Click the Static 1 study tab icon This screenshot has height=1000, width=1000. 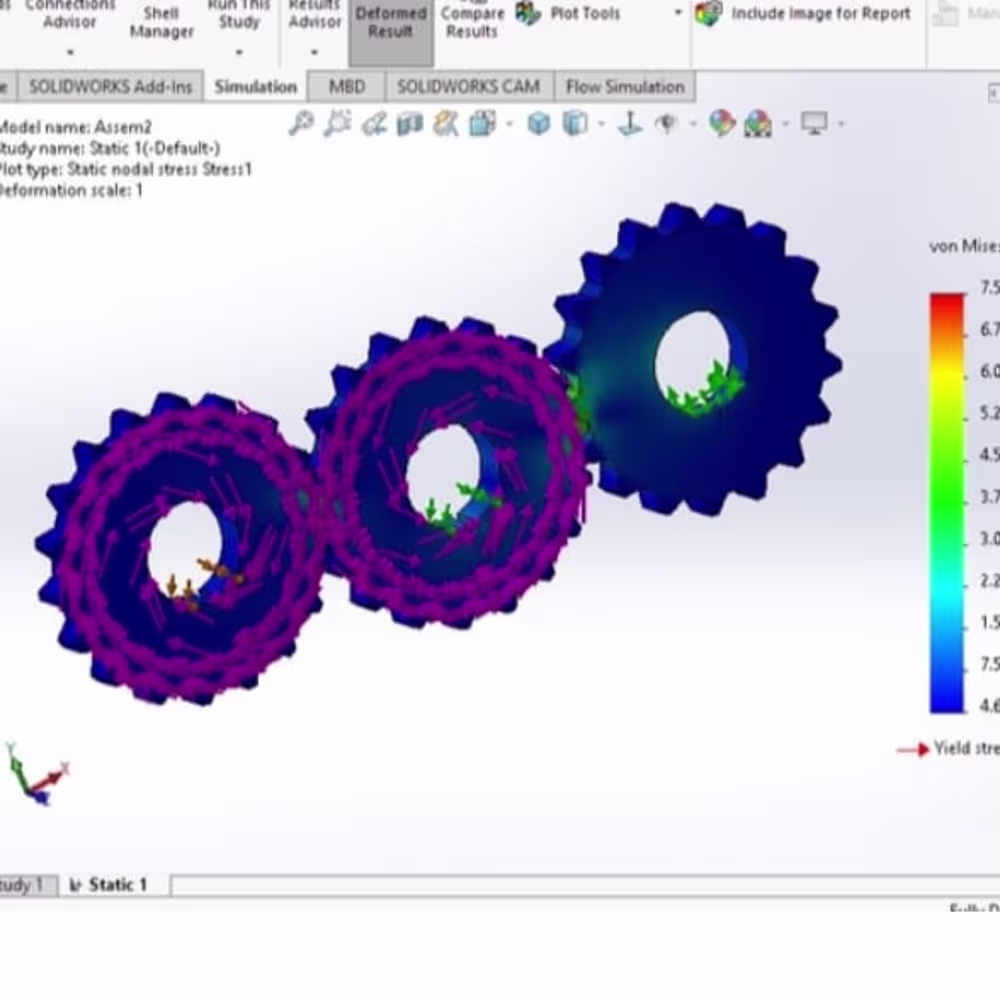pyautogui.click(x=76, y=885)
